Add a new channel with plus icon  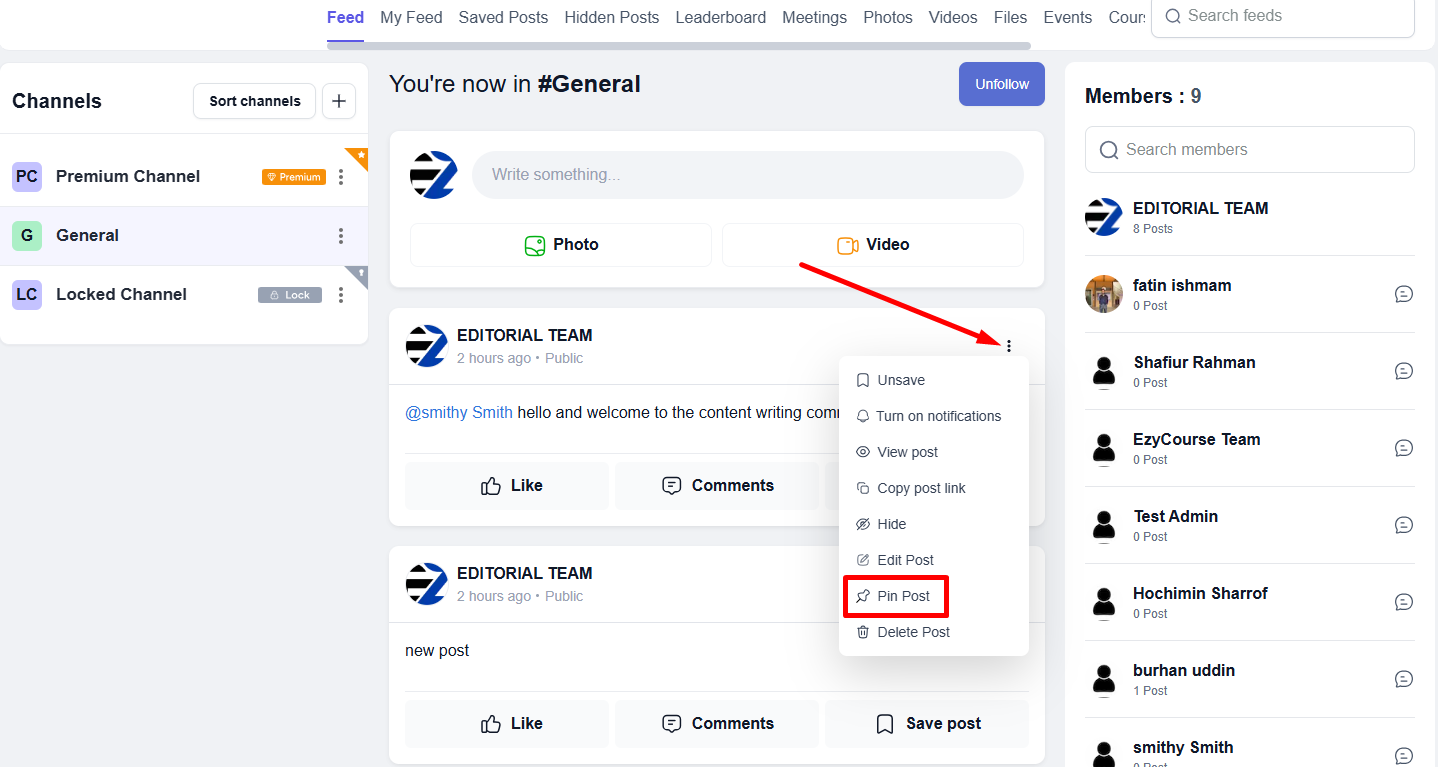(339, 101)
